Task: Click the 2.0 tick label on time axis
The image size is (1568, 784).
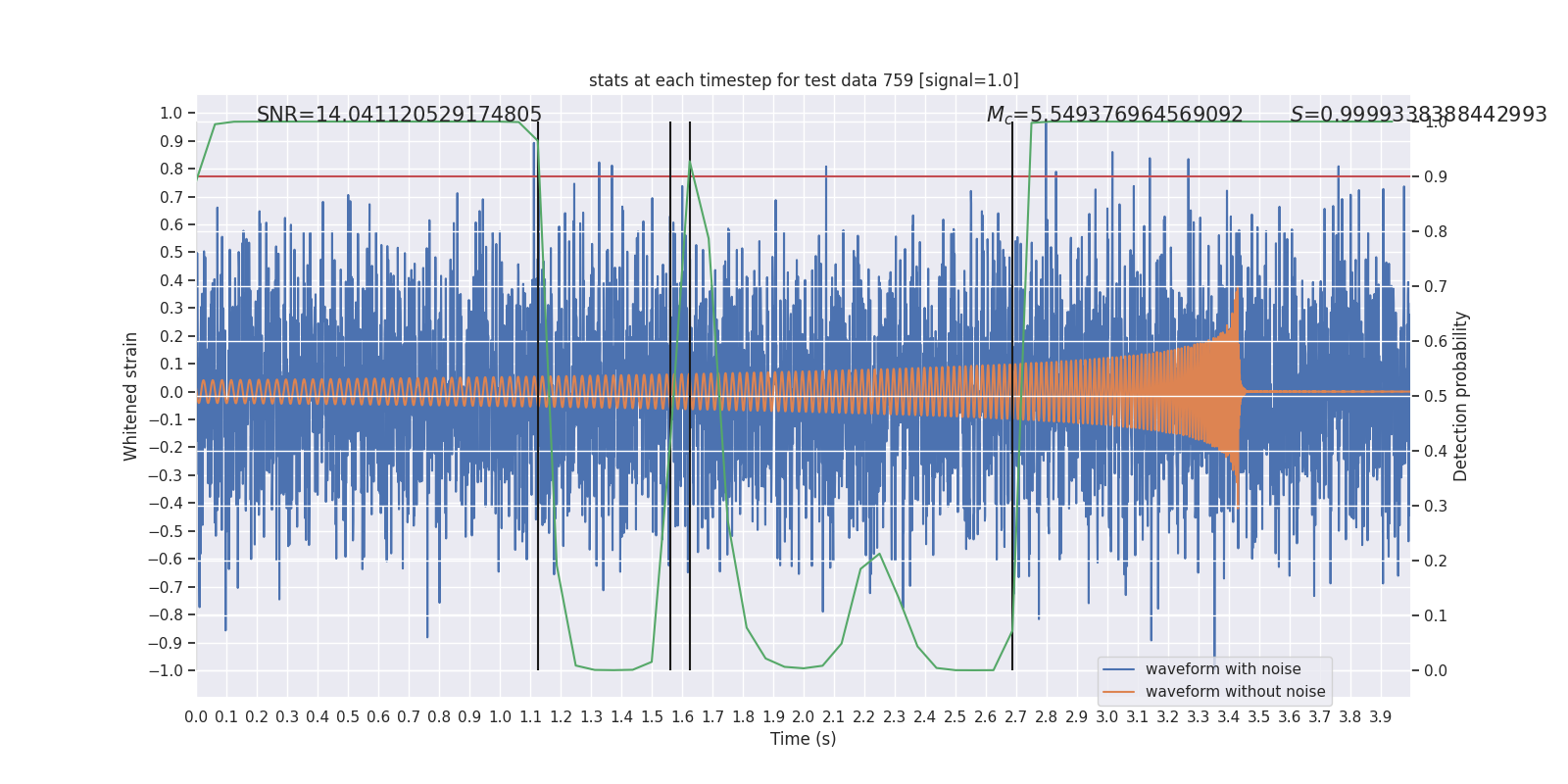Action: (x=804, y=717)
